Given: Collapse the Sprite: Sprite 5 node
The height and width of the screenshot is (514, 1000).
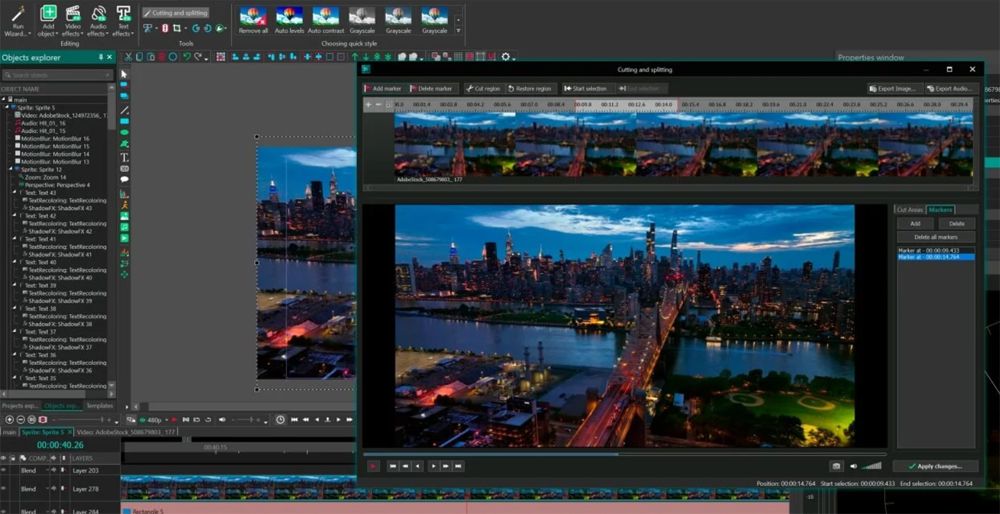Looking at the screenshot, I should point(8,107).
